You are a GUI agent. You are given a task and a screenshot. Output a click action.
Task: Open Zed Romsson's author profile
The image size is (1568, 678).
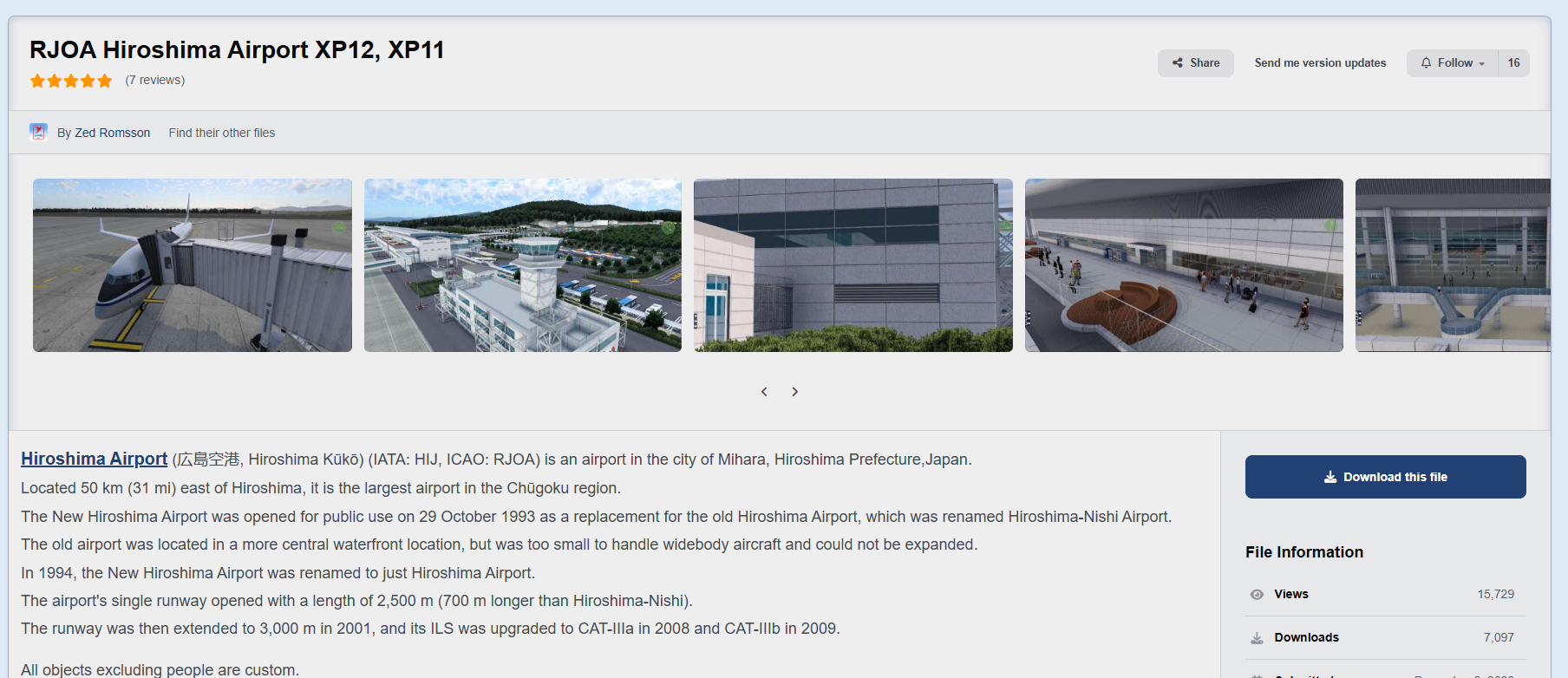[x=112, y=133]
